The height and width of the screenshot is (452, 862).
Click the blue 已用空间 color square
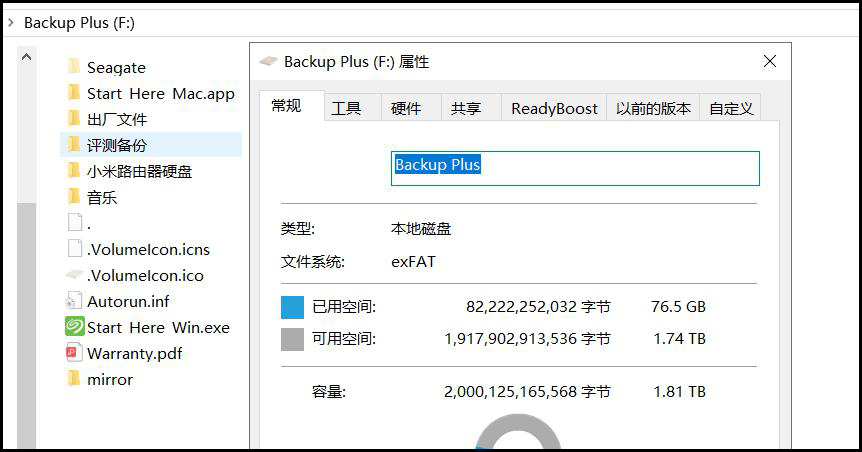[x=292, y=307]
